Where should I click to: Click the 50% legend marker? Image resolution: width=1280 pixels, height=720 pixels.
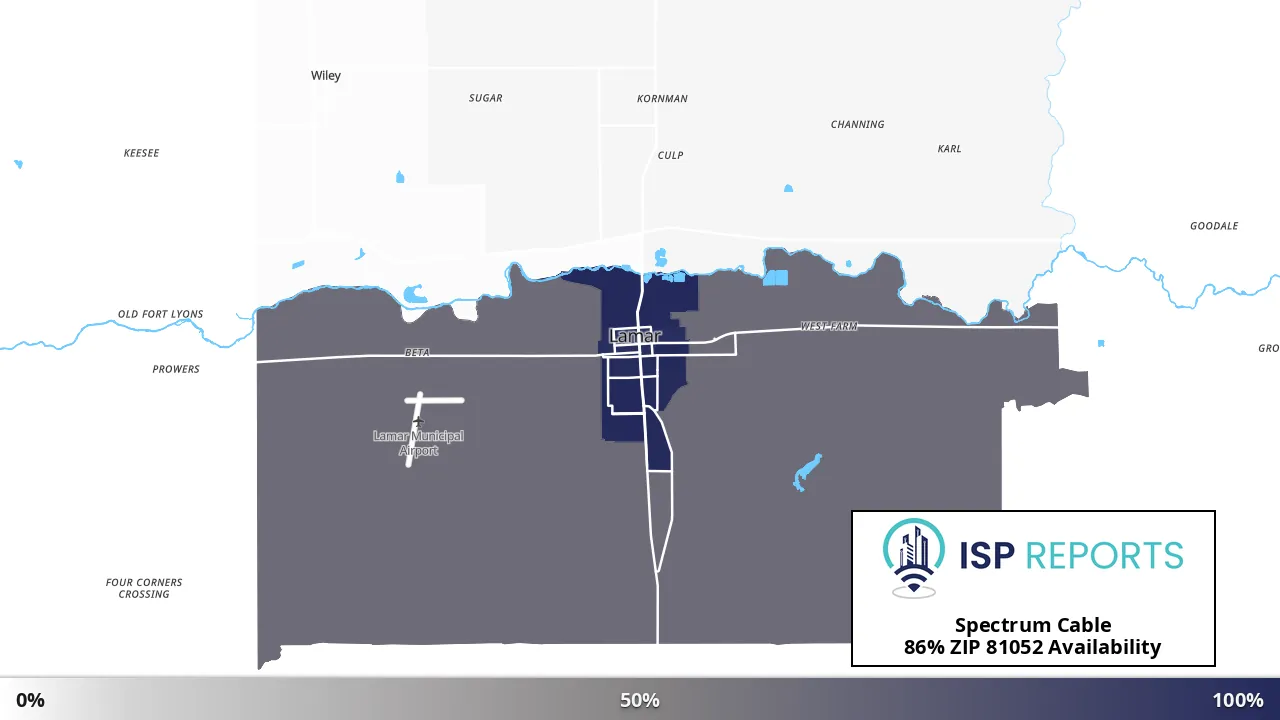pyautogui.click(x=640, y=700)
